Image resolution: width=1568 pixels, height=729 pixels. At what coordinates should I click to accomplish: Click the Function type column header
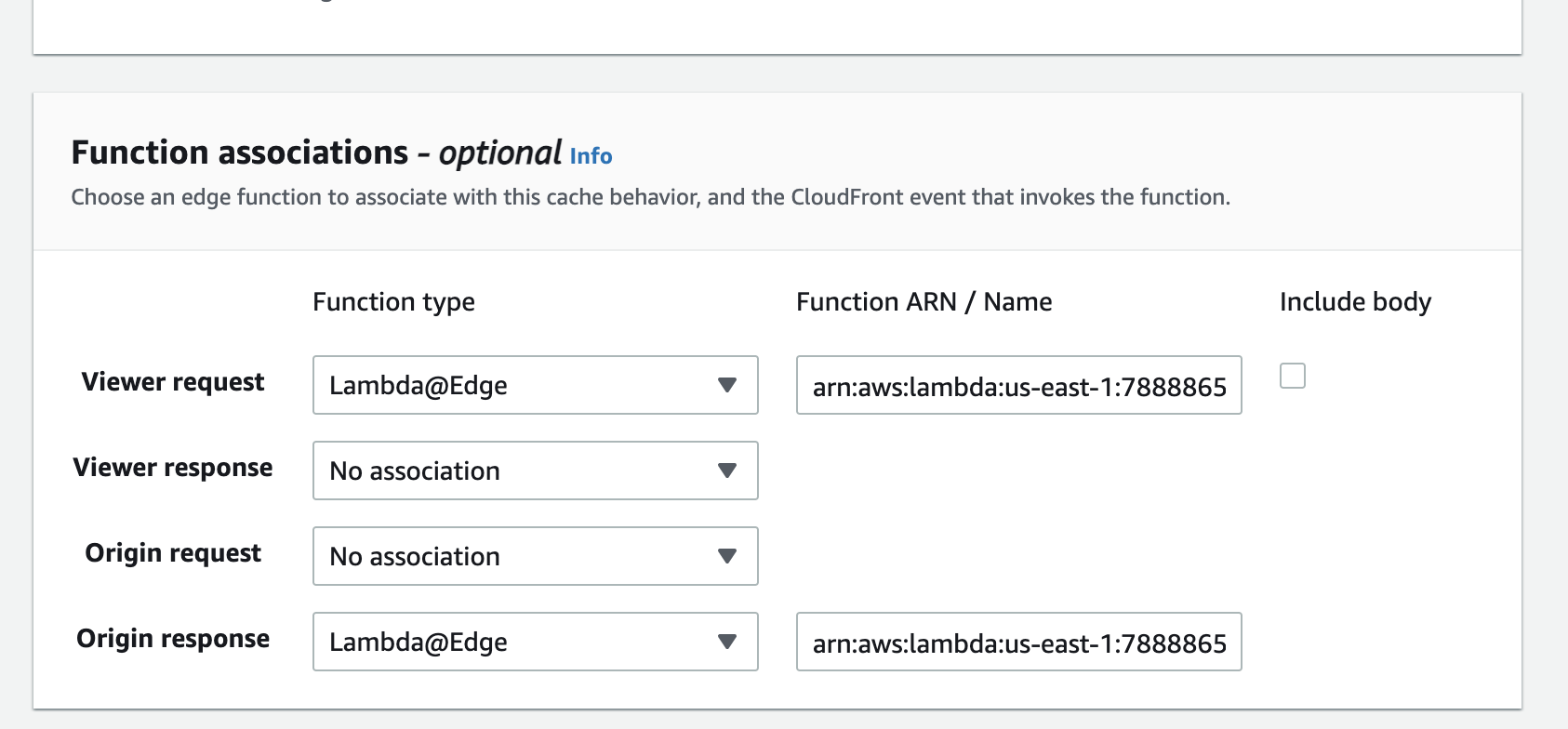pyautogui.click(x=393, y=302)
